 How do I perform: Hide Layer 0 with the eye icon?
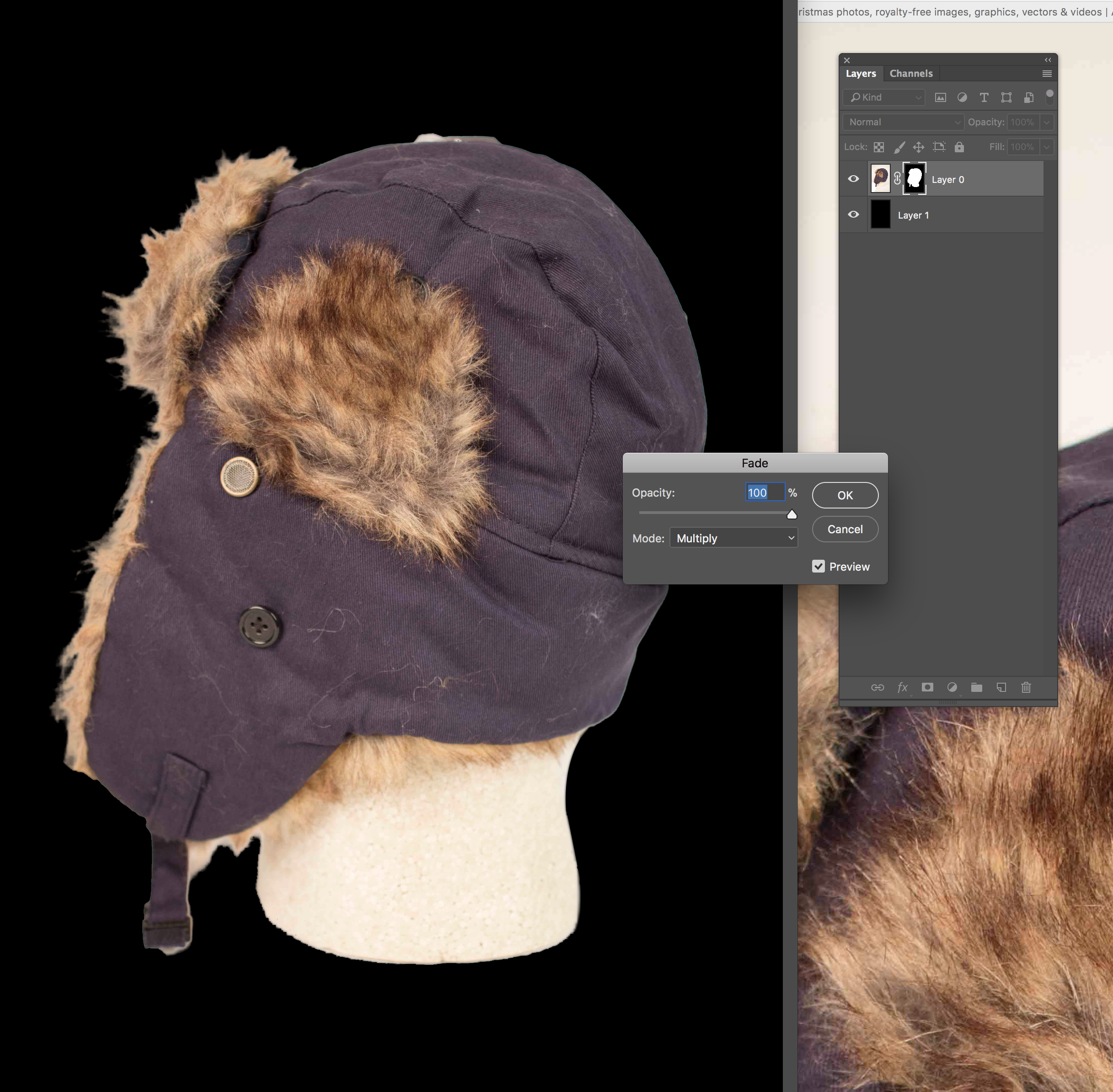[x=853, y=179]
